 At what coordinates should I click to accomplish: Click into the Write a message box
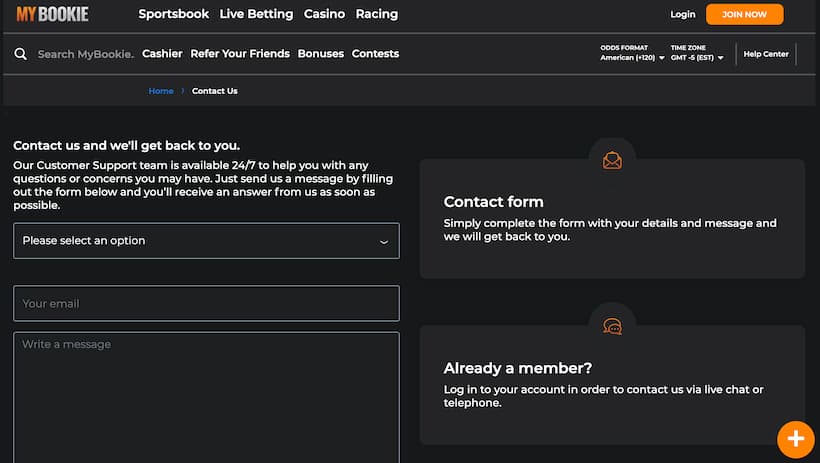[206, 398]
